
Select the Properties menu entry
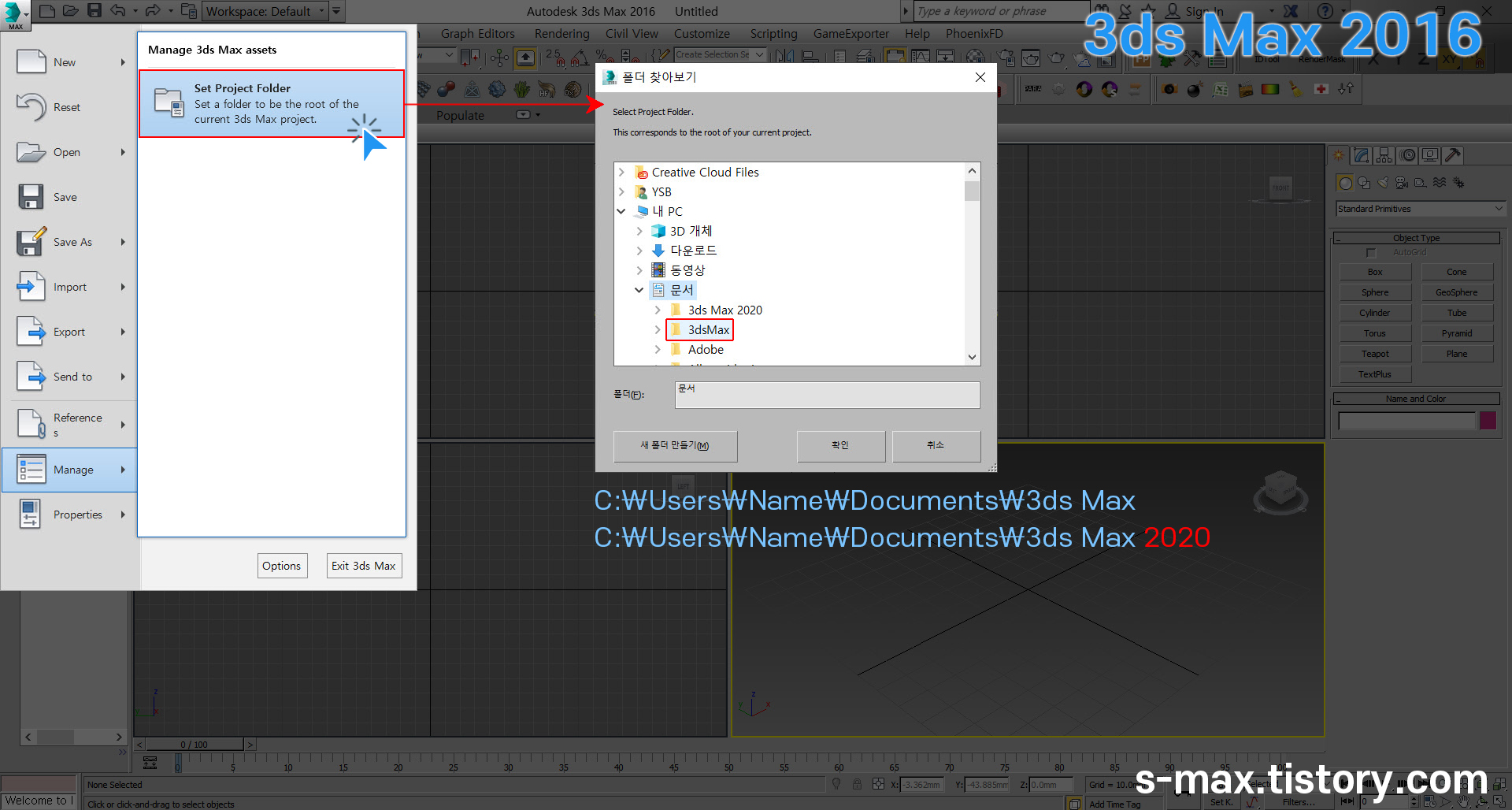pyautogui.click(x=69, y=515)
